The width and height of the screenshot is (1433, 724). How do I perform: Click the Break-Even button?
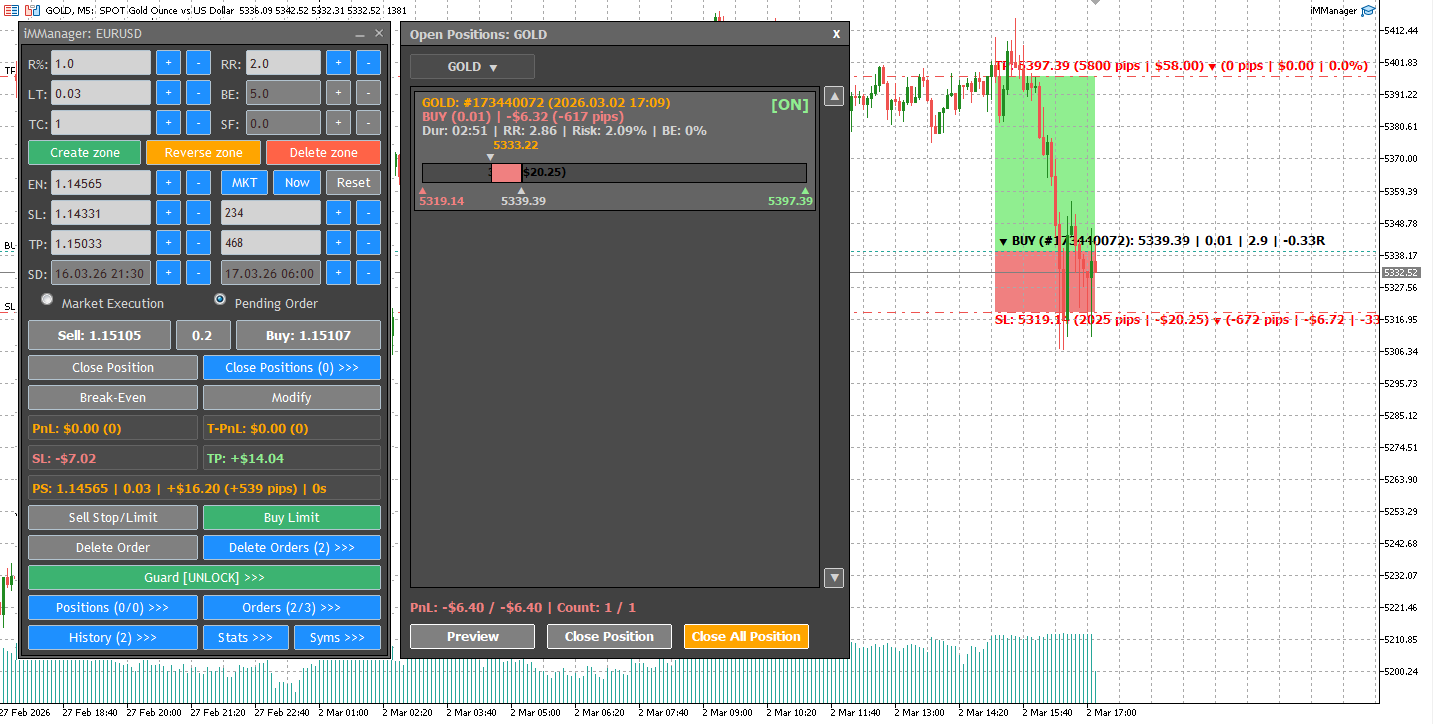point(113,397)
